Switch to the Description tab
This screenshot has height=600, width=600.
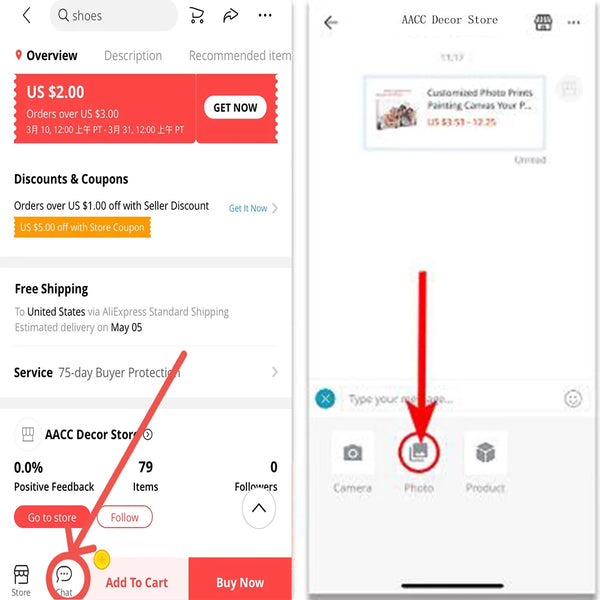coord(133,56)
